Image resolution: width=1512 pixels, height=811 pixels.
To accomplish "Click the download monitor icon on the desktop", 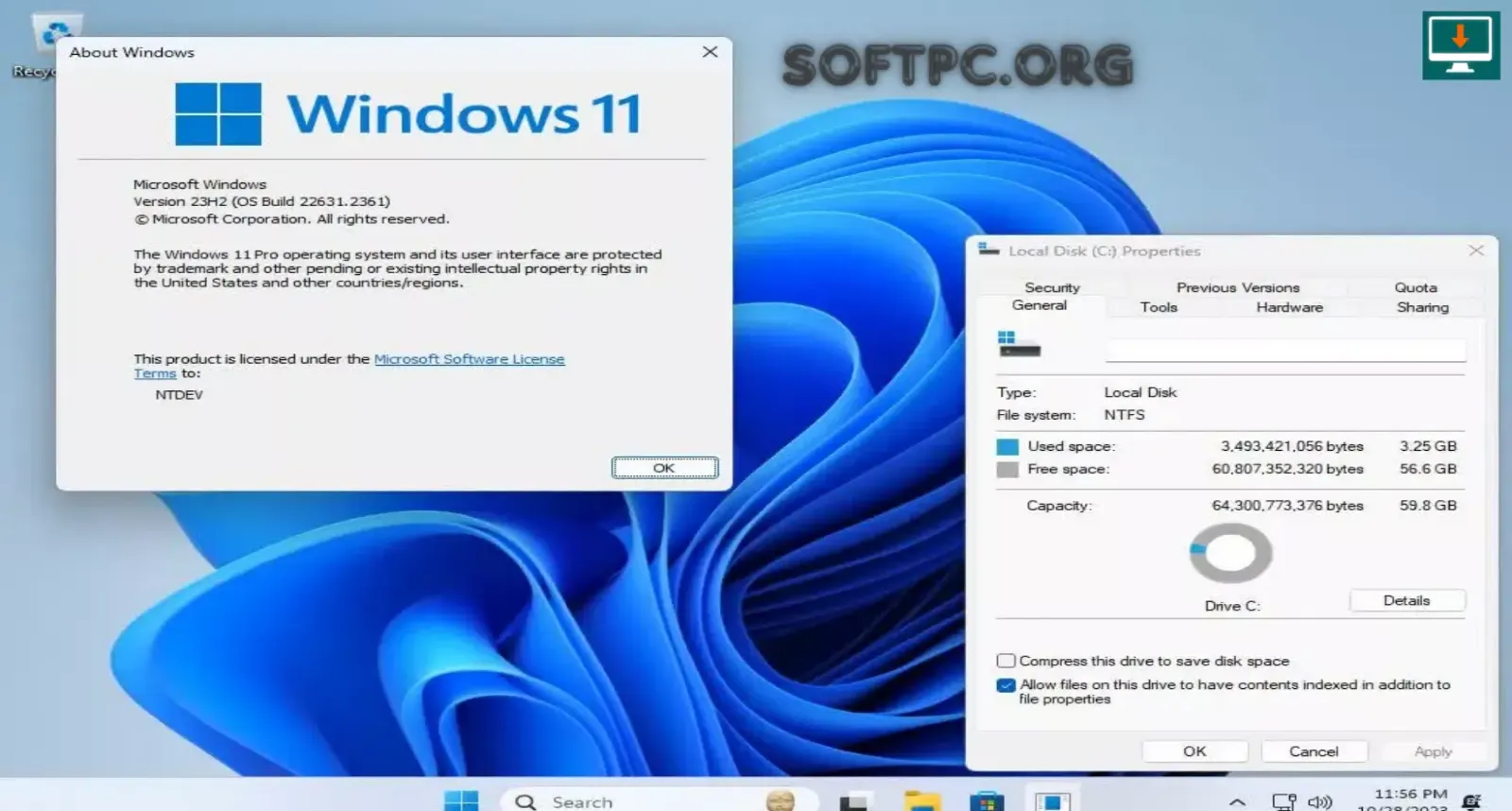I will click(x=1461, y=45).
